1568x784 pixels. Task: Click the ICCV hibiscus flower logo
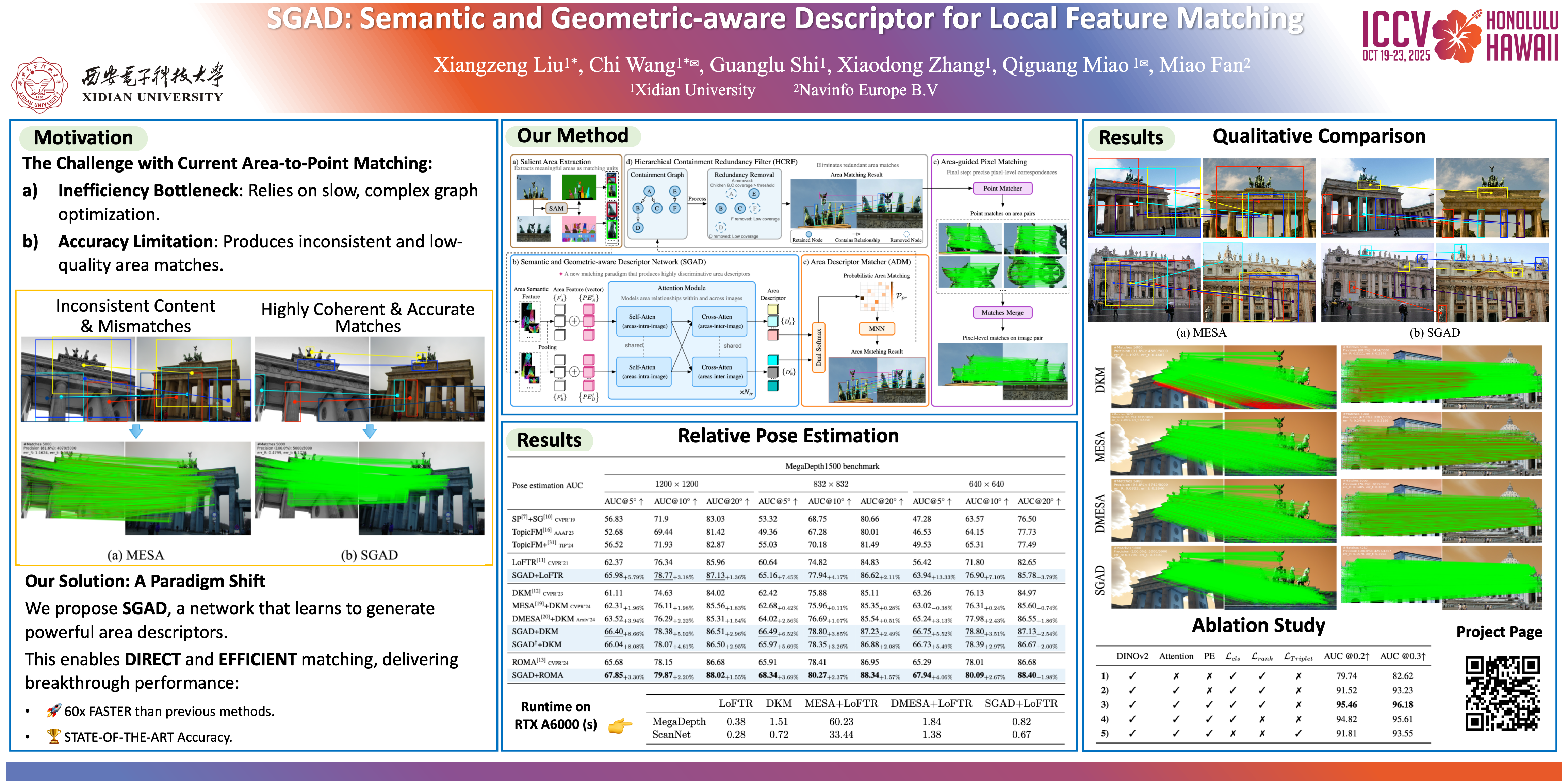(x=1456, y=36)
